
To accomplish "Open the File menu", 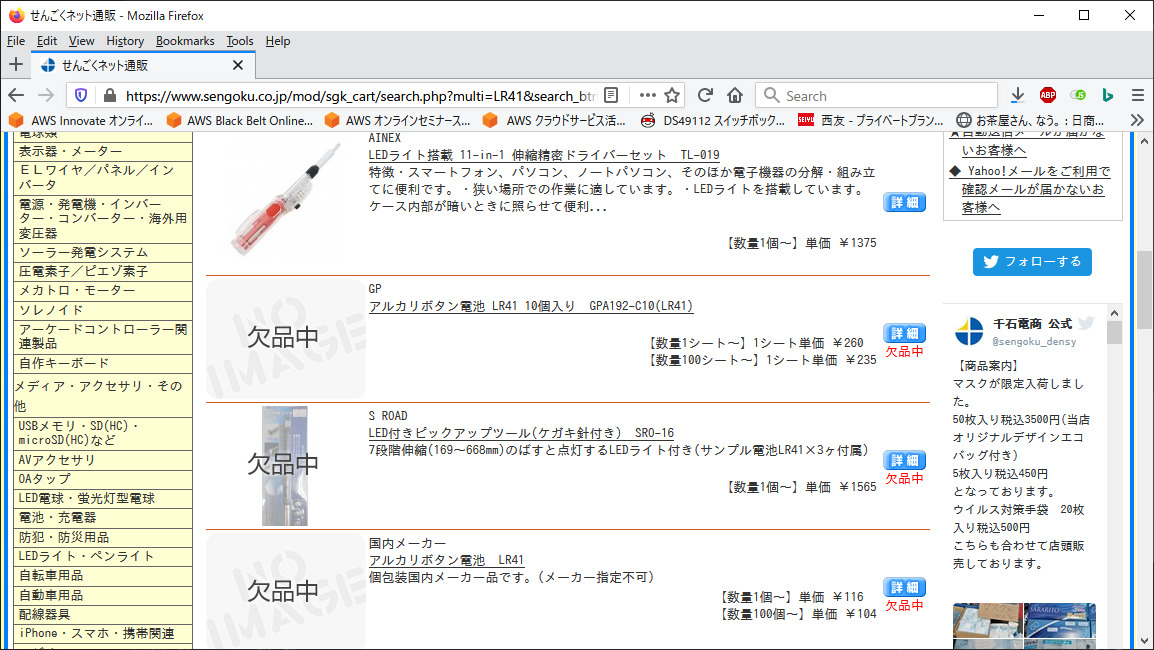I will [x=15, y=41].
